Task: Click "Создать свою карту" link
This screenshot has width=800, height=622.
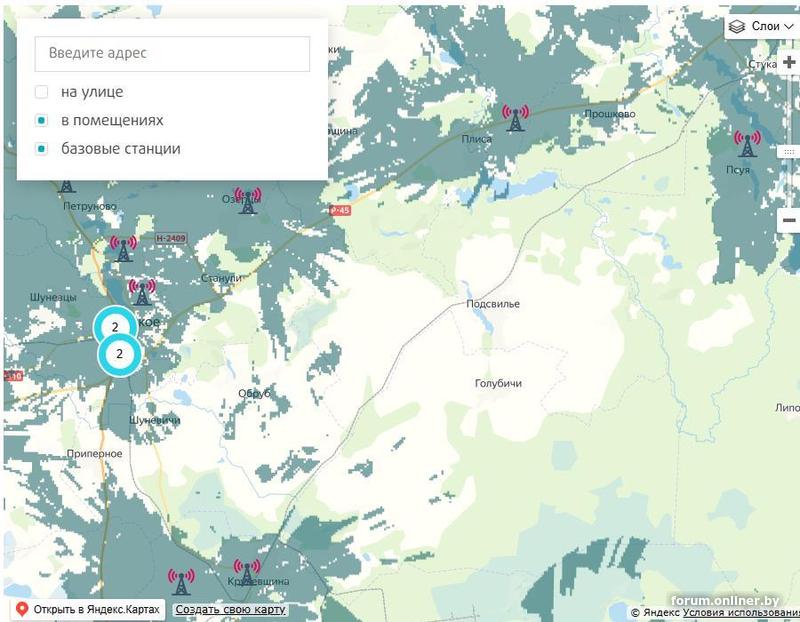Action: point(230,609)
